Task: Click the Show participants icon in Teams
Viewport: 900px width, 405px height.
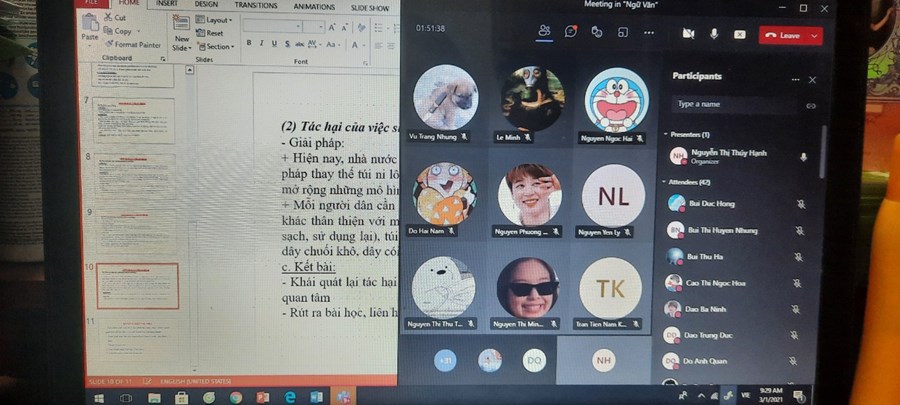Action: coord(544,31)
